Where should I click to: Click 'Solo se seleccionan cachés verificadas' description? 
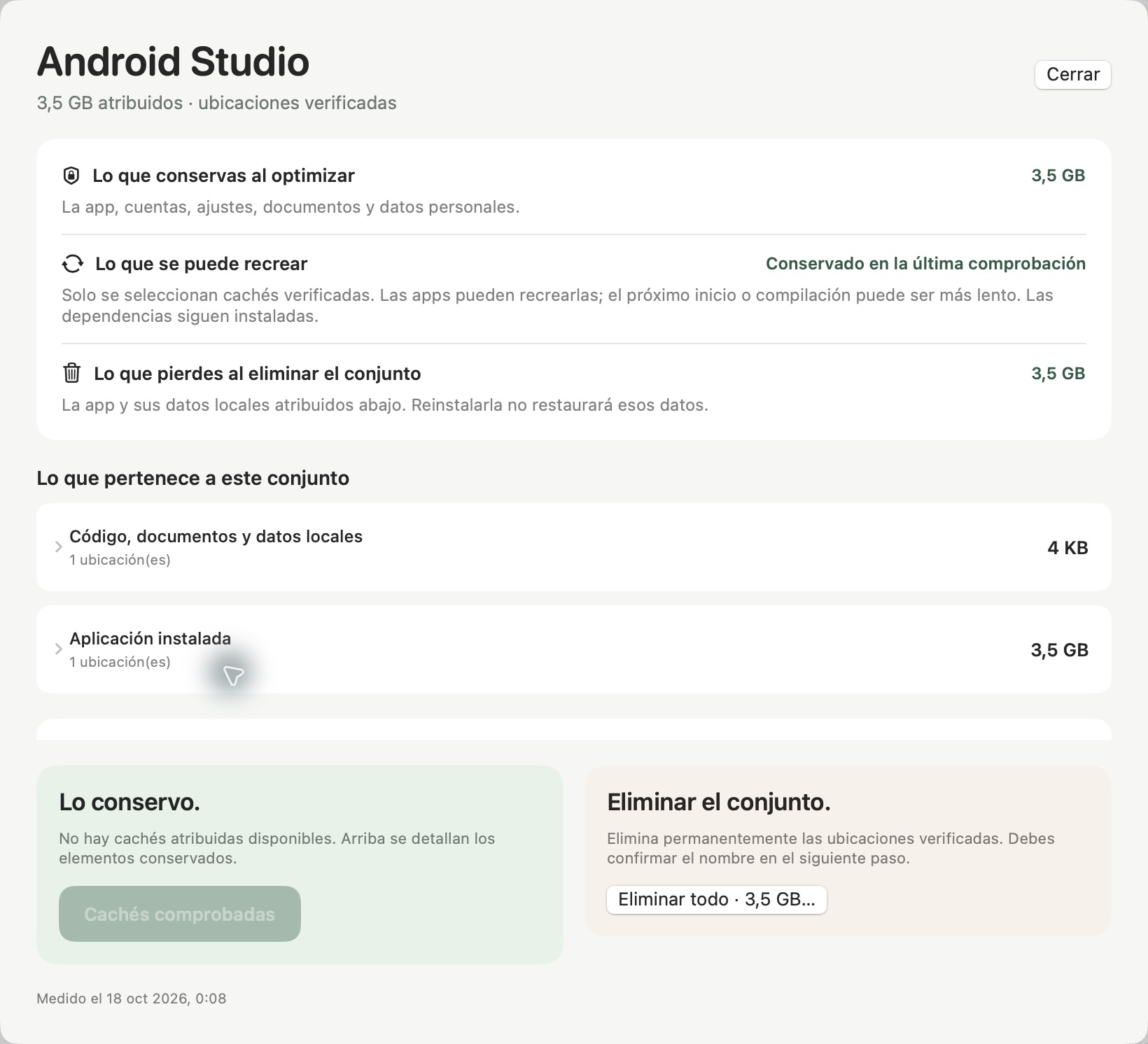pos(557,306)
